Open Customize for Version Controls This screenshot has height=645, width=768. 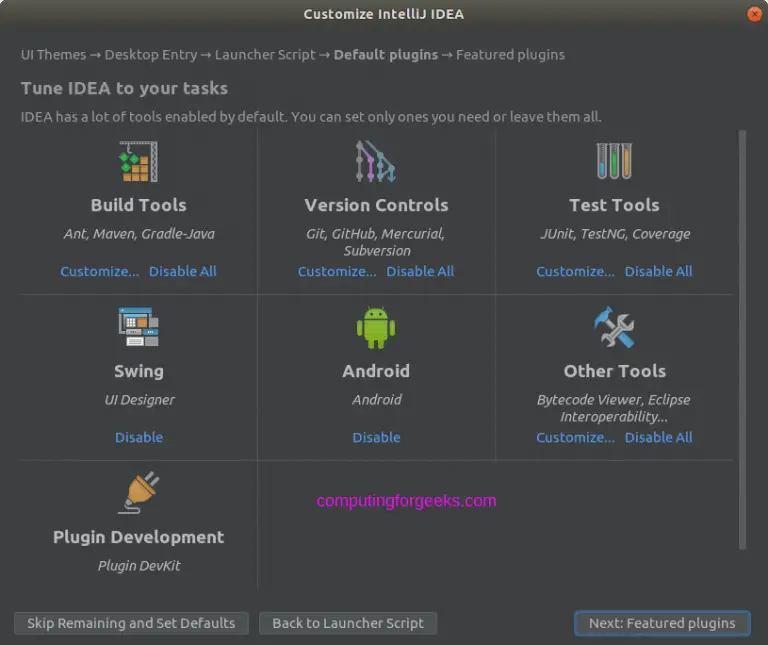pos(337,271)
